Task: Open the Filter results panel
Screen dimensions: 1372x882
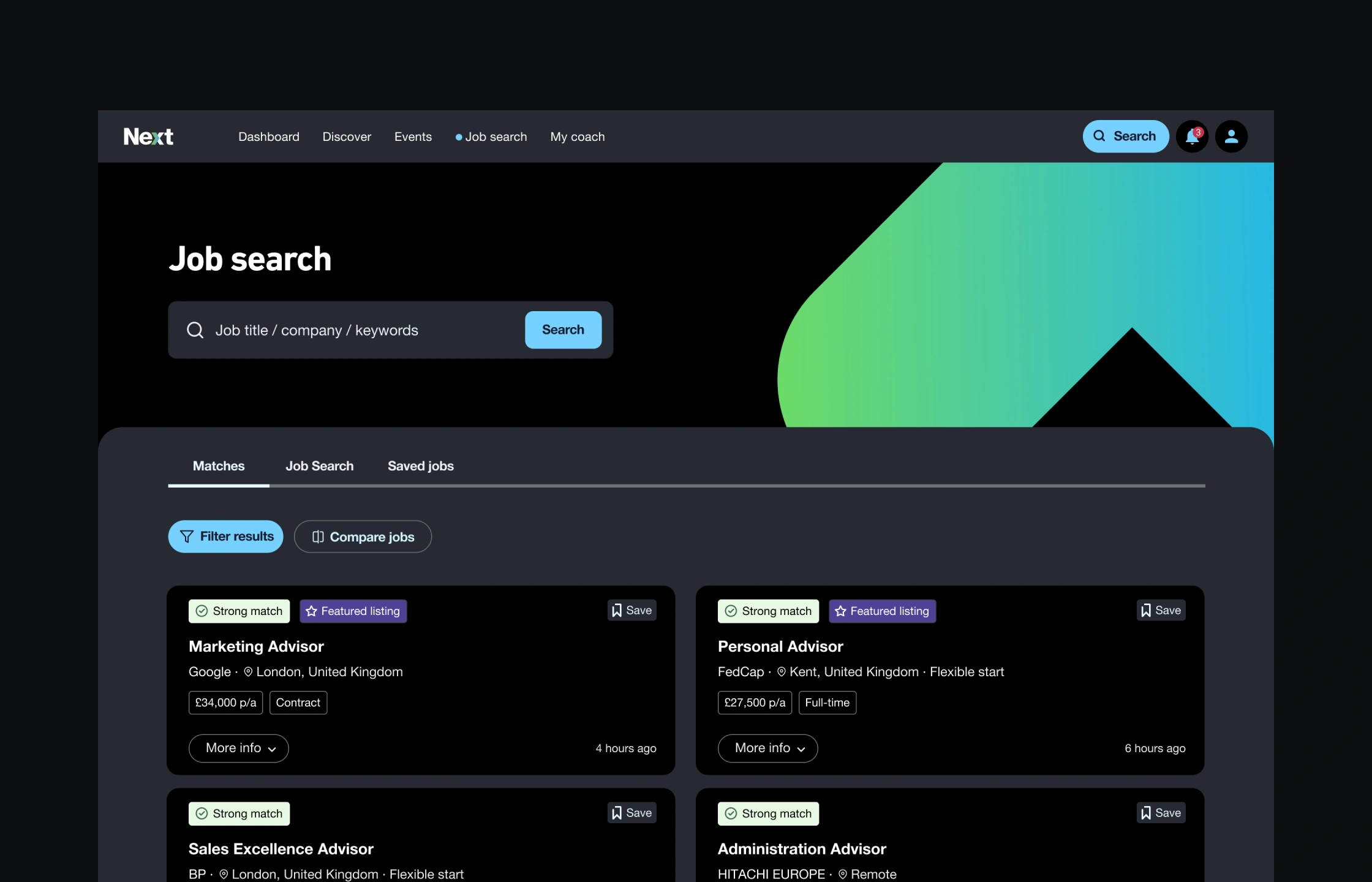Action: point(225,537)
